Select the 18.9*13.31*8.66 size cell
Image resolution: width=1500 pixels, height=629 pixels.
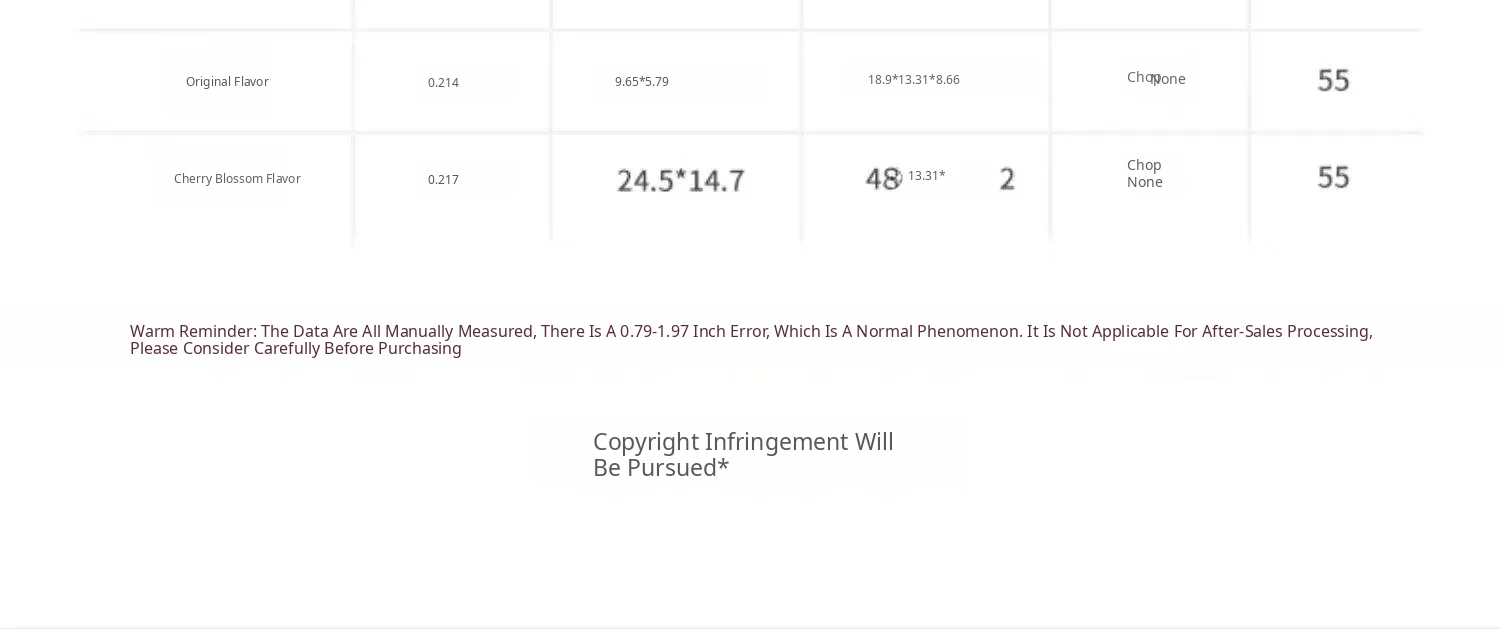point(913,80)
